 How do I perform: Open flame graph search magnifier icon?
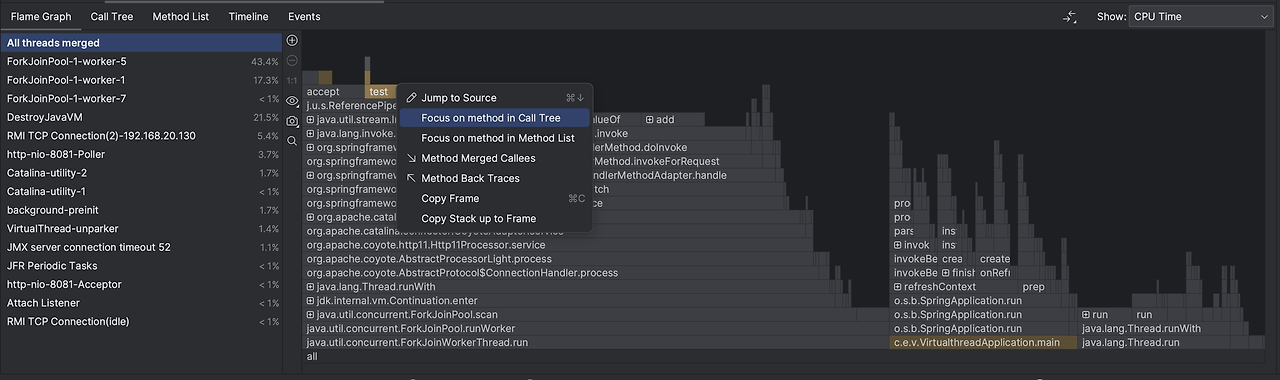pos(292,141)
